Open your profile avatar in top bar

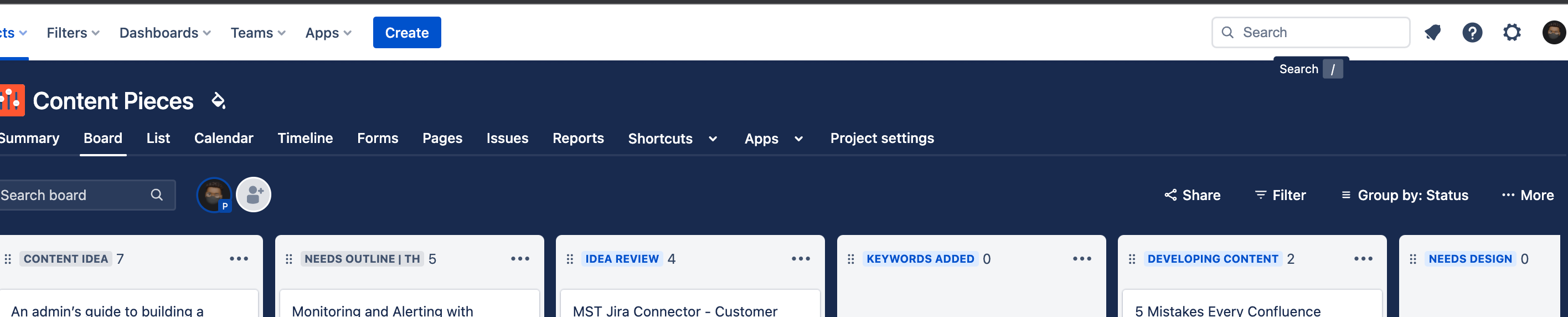[x=1554, y=32]
